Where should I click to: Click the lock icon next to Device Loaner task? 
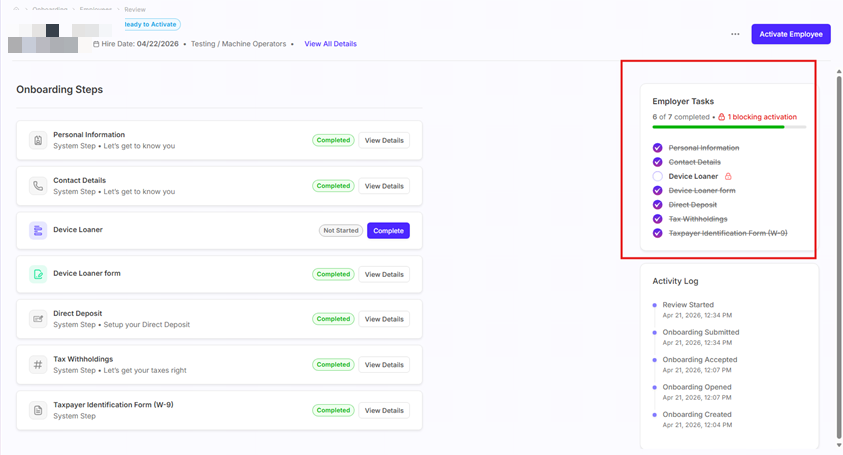[x=728, y=176]
